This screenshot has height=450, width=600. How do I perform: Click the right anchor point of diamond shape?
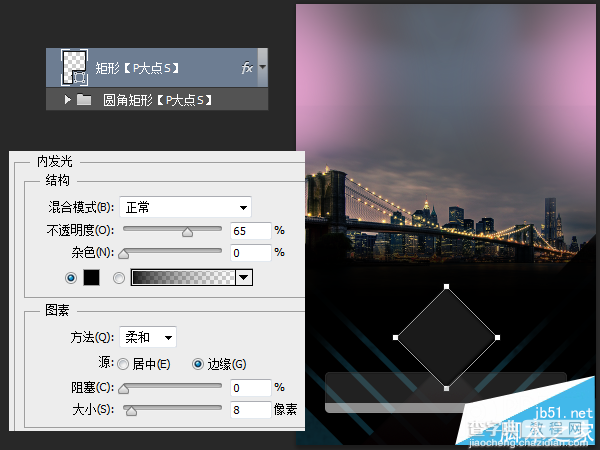coord(497,338)
